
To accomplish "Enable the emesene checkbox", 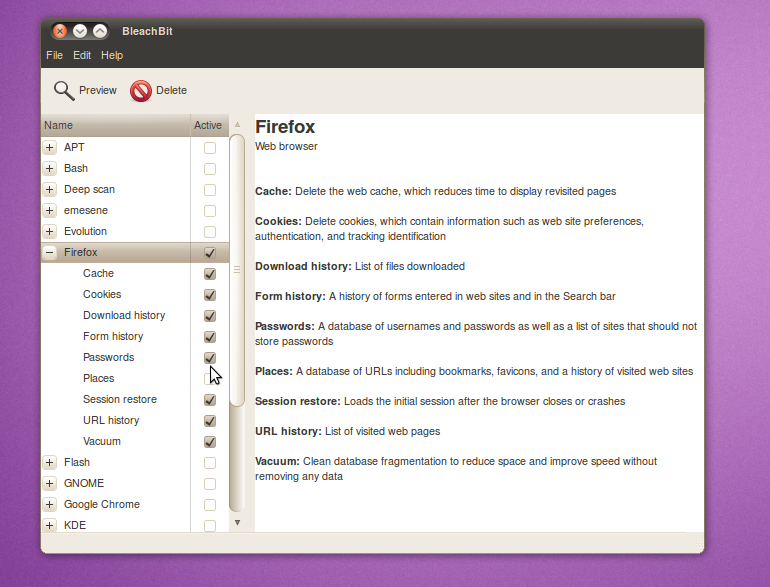I will coord(210,211).
